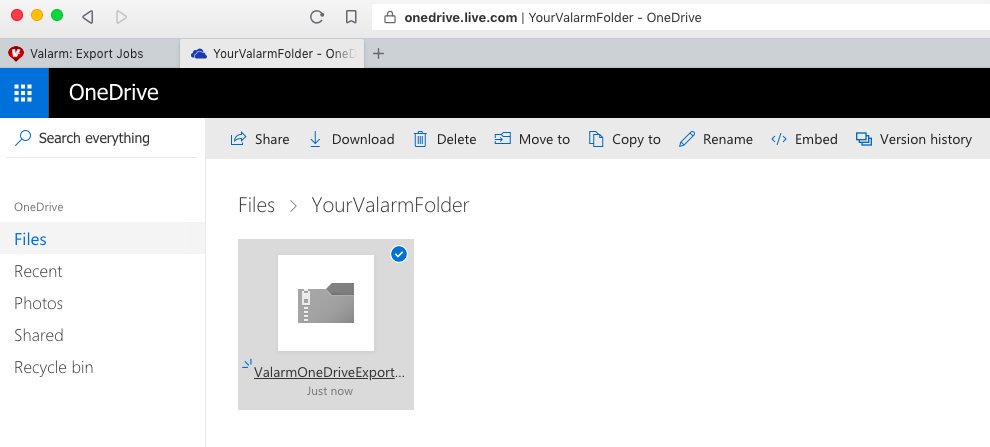Select the YourValarmFolder - OneDrive tab
The height and width of the screenshot is (447, 990).
272,54
